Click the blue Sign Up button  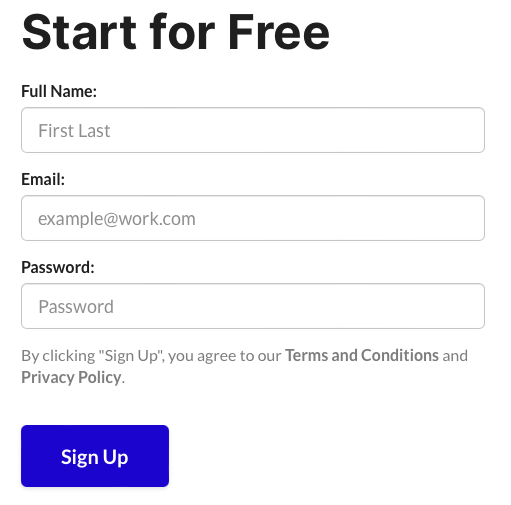click(x=95, y=456)
